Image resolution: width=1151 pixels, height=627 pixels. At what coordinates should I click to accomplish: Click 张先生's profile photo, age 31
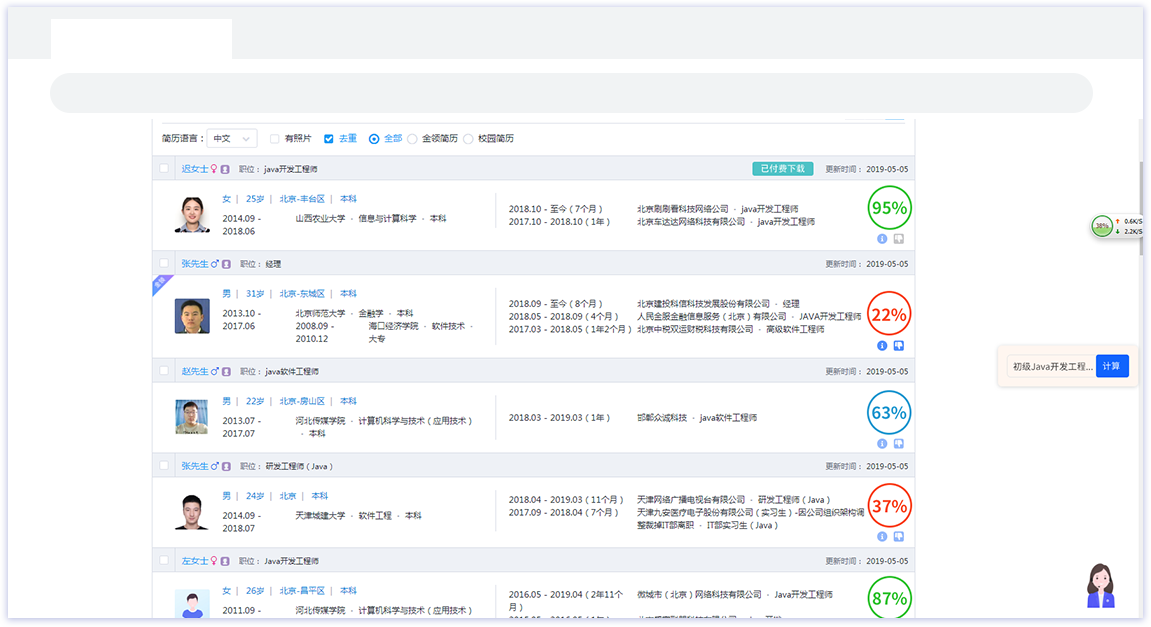(192, 316)
